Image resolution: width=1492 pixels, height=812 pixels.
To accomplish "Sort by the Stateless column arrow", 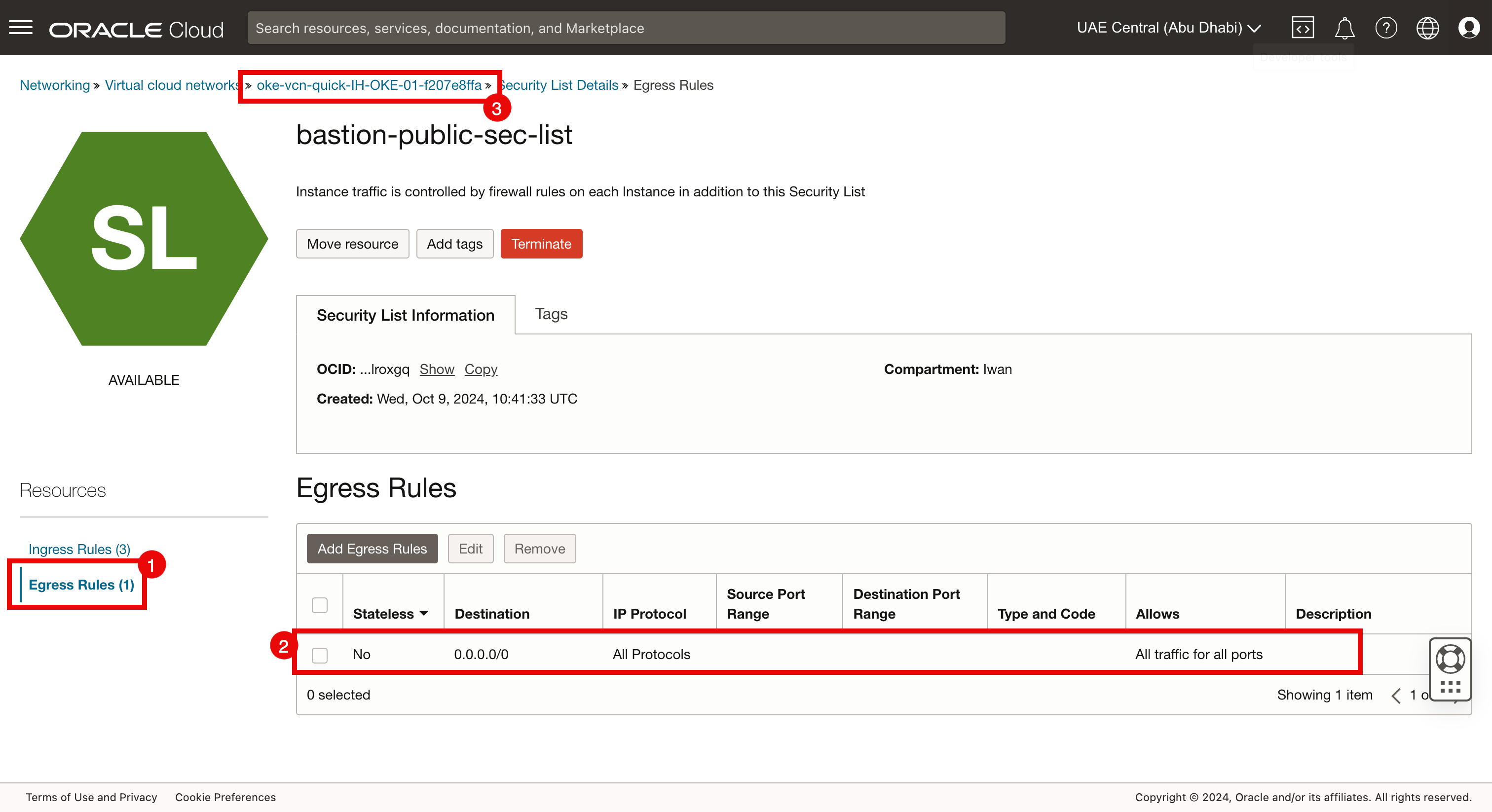I will point(423,613).
